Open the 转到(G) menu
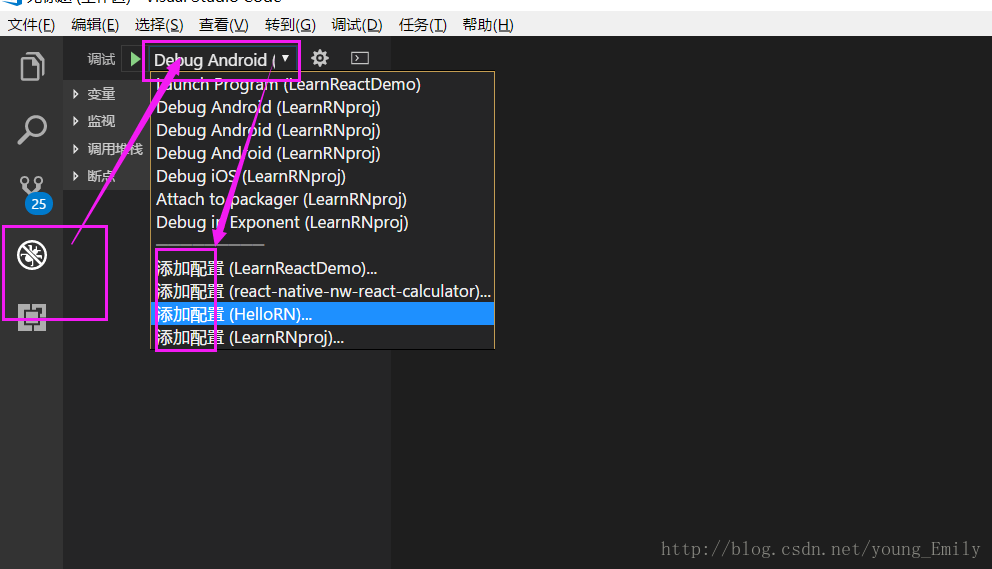Image resolution: width=992 pixels, height=569 pixels. 290,25
